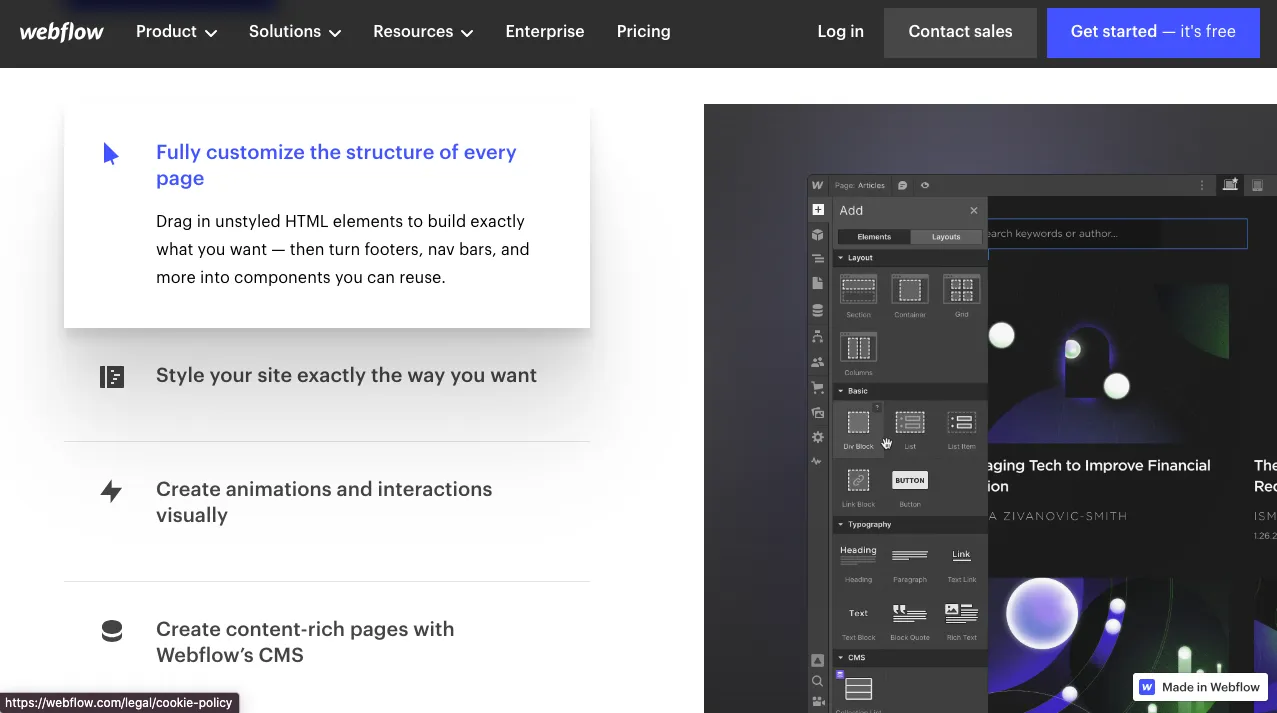Click the Get started — it's free button

[1153, 32]
